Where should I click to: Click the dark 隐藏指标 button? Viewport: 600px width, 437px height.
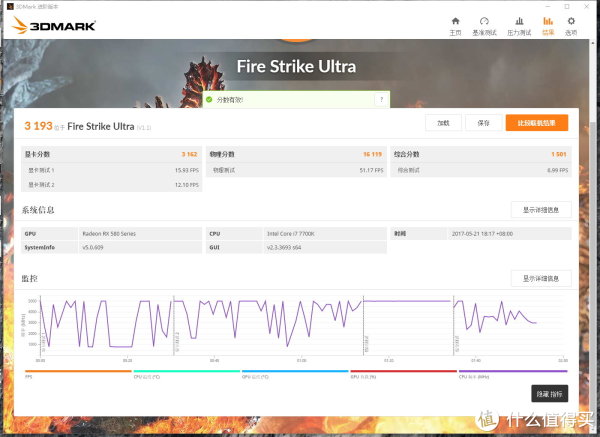pyautogui.click(x=549, y=394)
